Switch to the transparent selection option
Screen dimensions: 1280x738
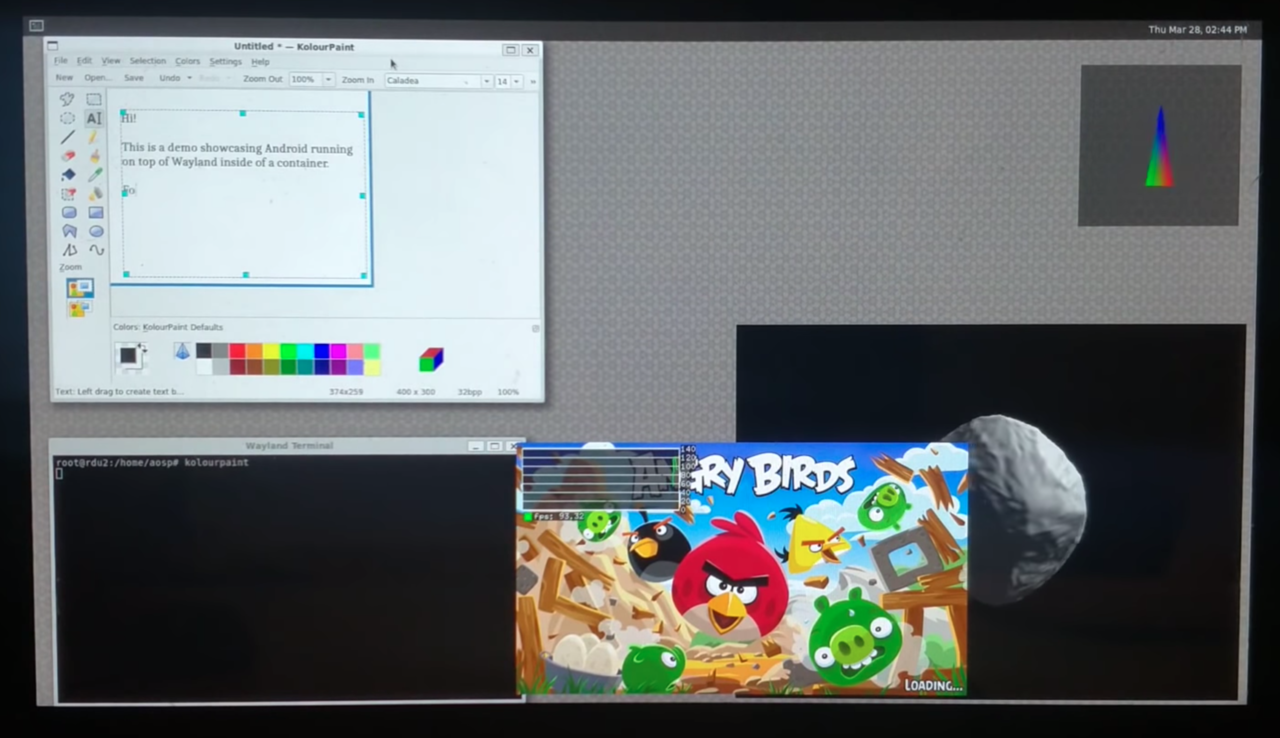pyautogui.click(x=80, y=308)
